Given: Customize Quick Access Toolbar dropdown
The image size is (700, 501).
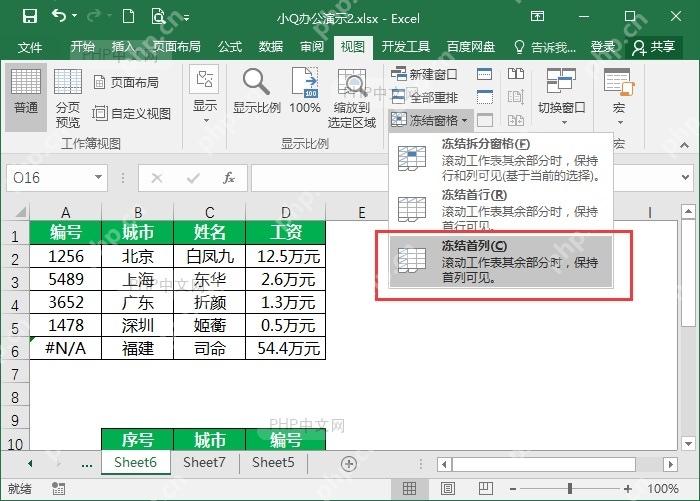Looking at the screenshot, I should [186, 18].
